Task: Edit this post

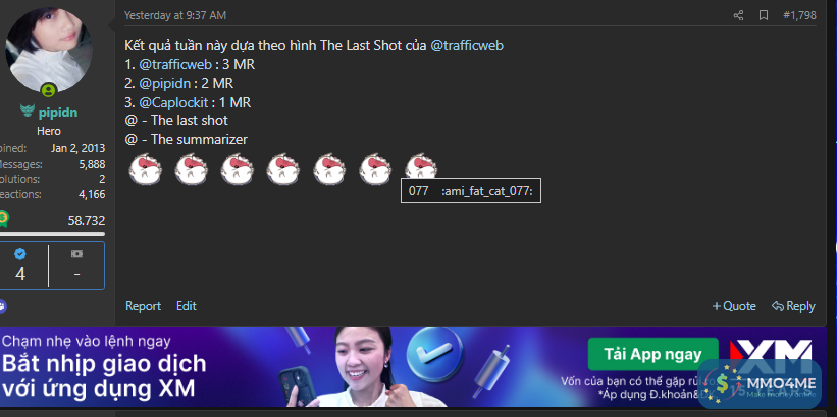Action: pos(186,306)
